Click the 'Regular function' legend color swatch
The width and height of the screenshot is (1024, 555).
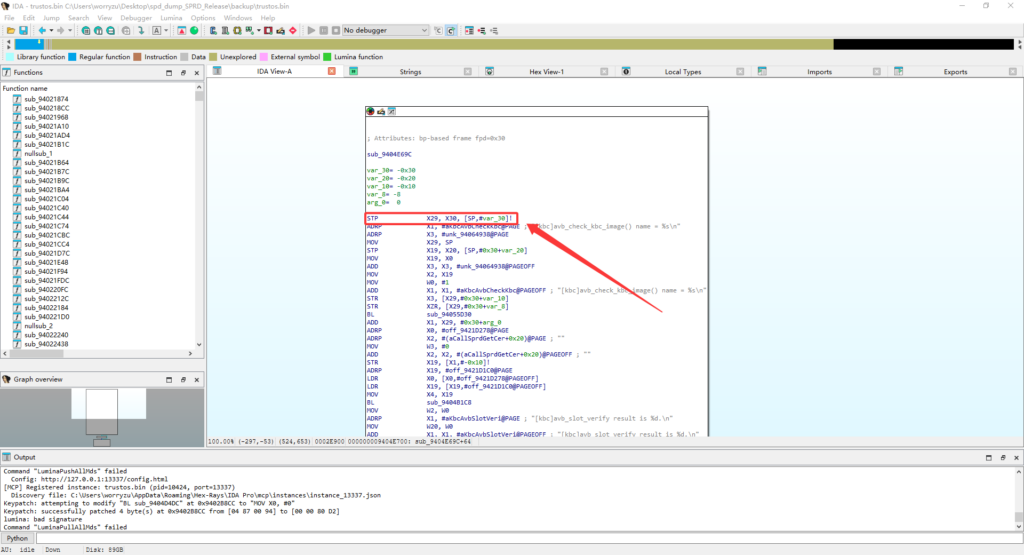point(72,57)
